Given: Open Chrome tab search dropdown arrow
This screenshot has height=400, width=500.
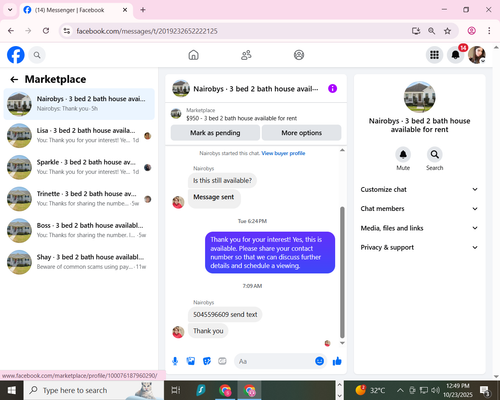Looking at the screenshot, I should [10, 10].
